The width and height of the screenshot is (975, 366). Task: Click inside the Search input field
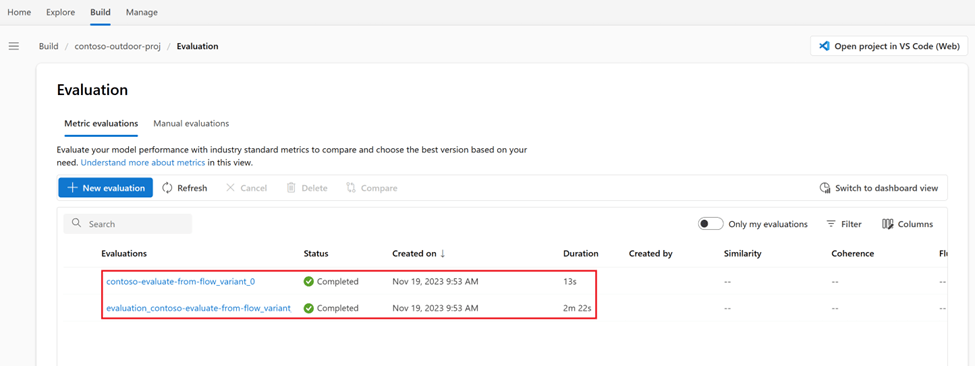coord(127,224)
